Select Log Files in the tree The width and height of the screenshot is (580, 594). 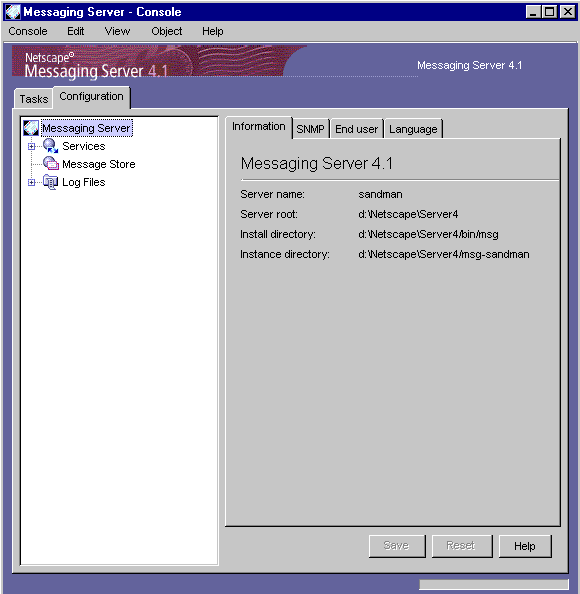[x=84, y=182]
